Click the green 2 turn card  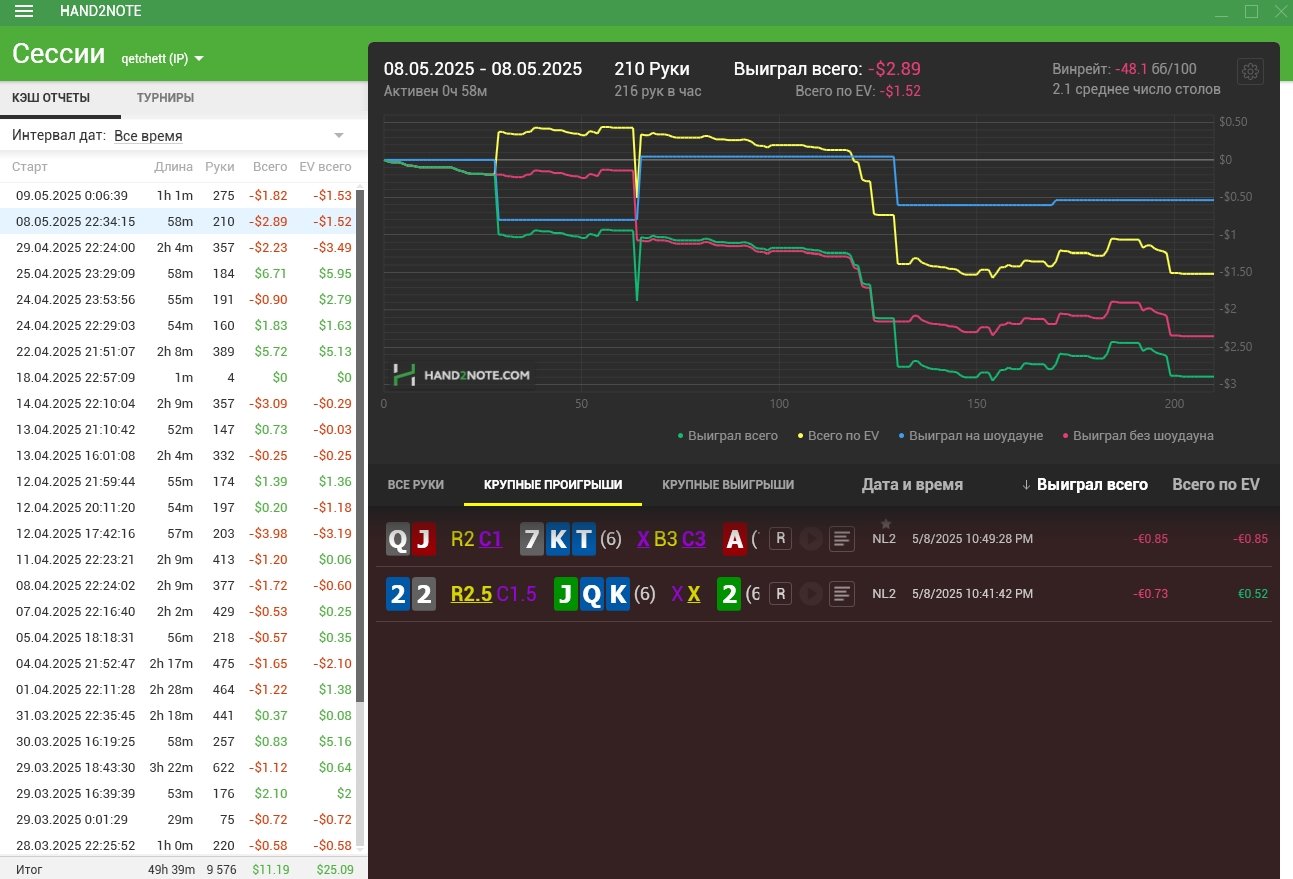tap(730, 595)
